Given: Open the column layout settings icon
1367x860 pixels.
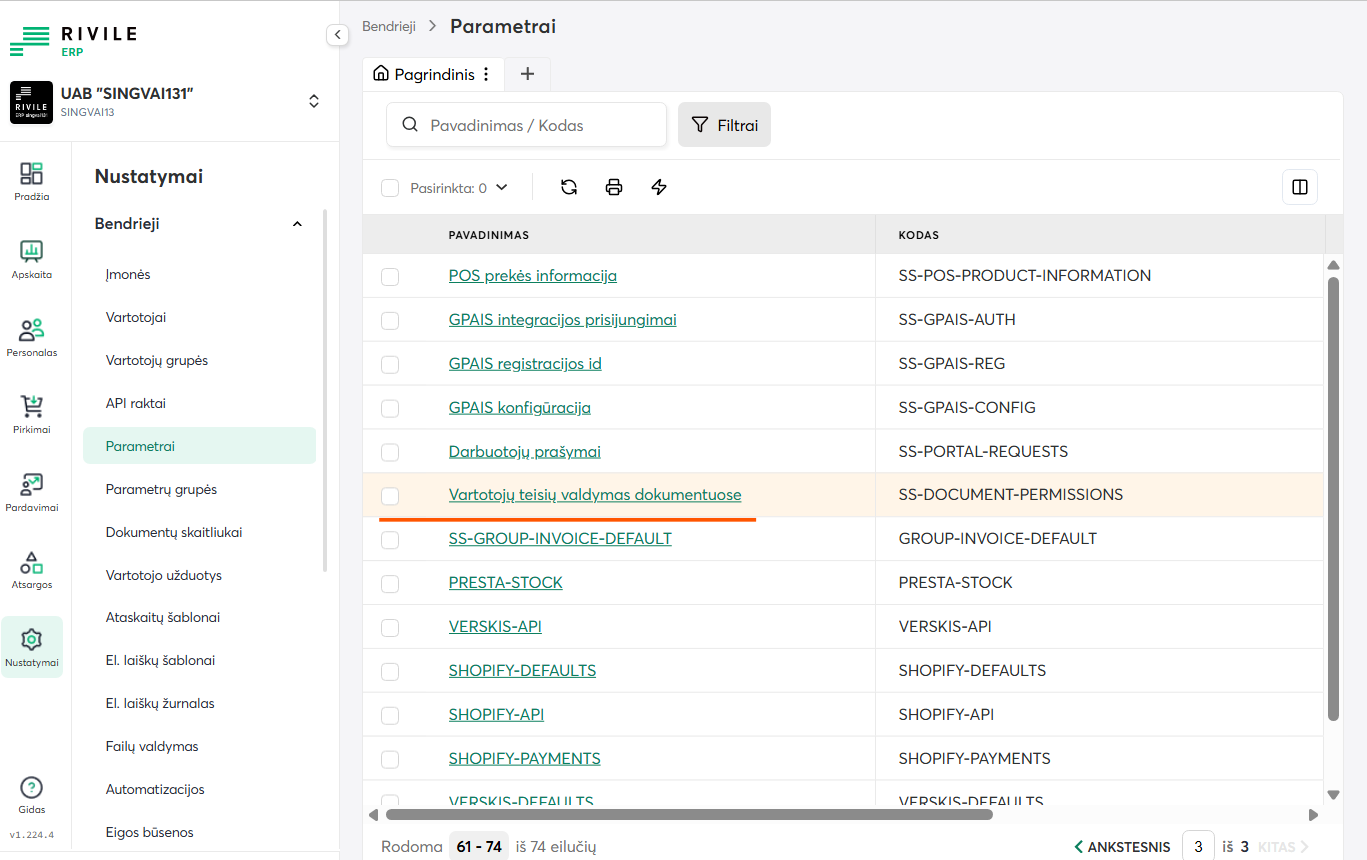Looking at the screenshot, I should coord(1299,187).
